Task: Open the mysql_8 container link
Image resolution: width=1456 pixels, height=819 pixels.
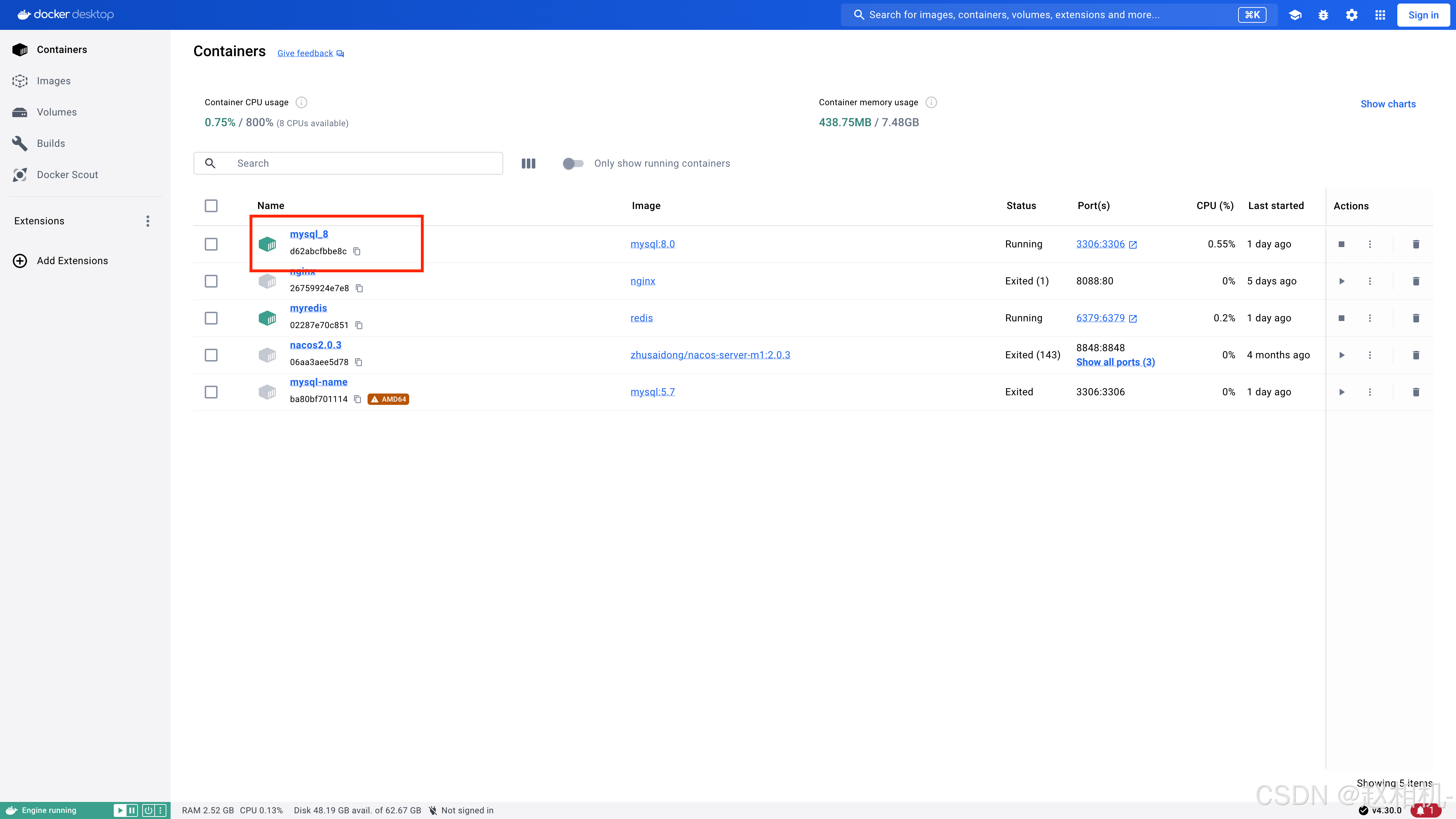Action: (309, 234)
